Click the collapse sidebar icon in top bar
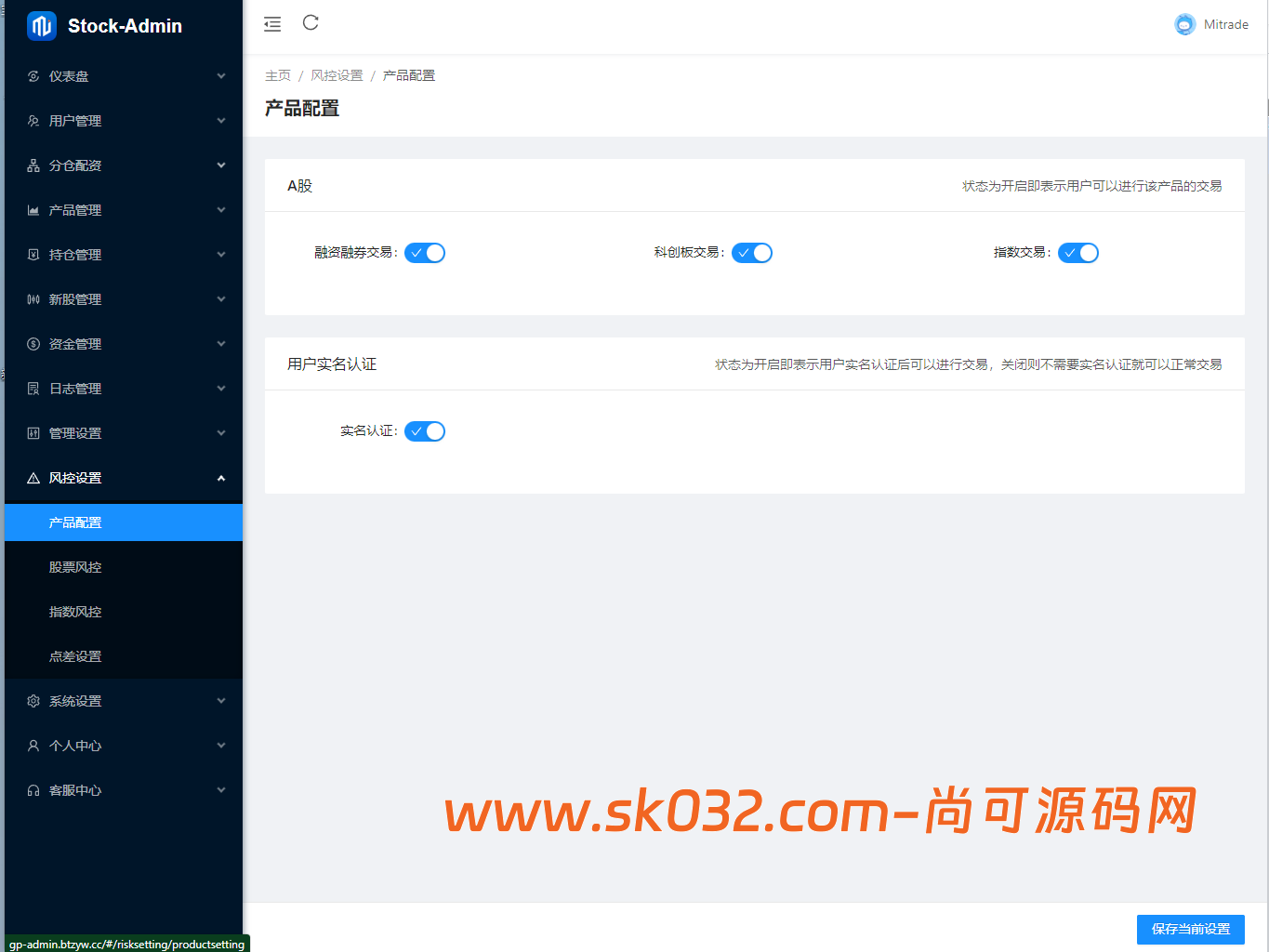The width and height of the screenshot is (1269, 952). tap(271, 24)
